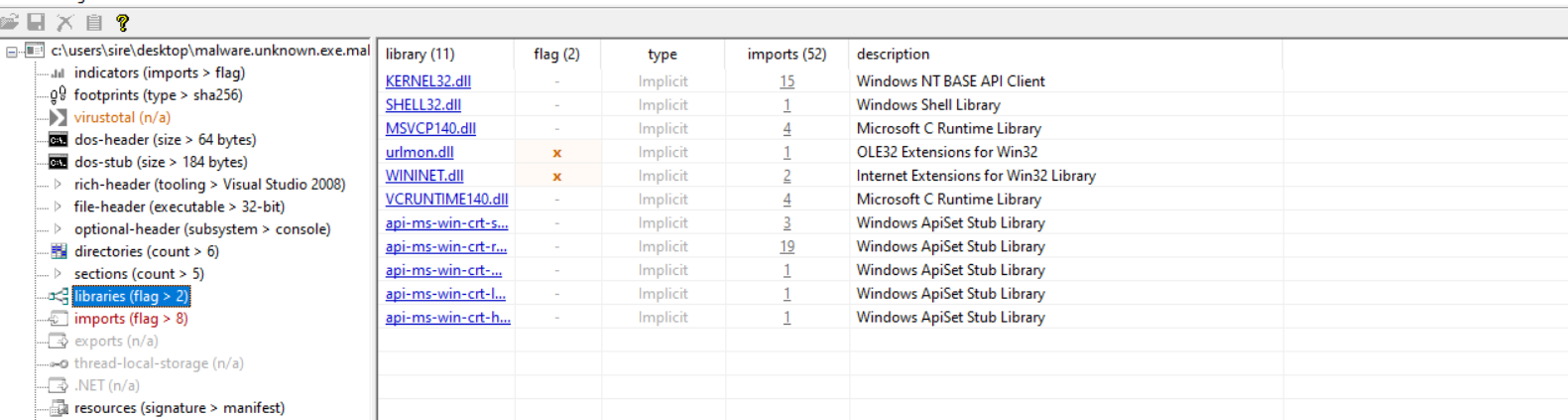
Task: Open the imports (flag > 8) item
Action: click(131, 319)
